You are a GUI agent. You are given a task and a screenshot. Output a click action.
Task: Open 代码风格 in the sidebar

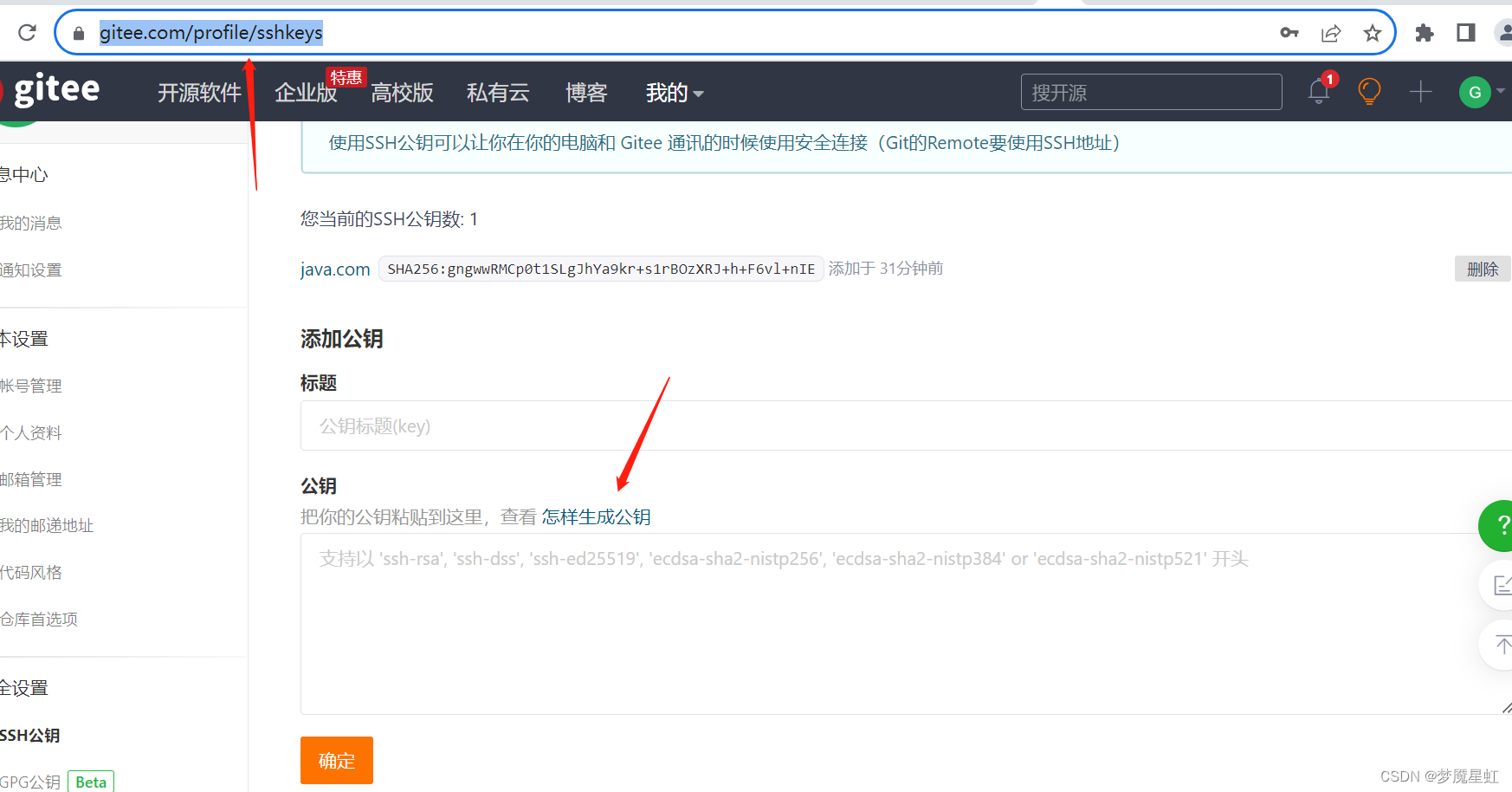(31, 572)
